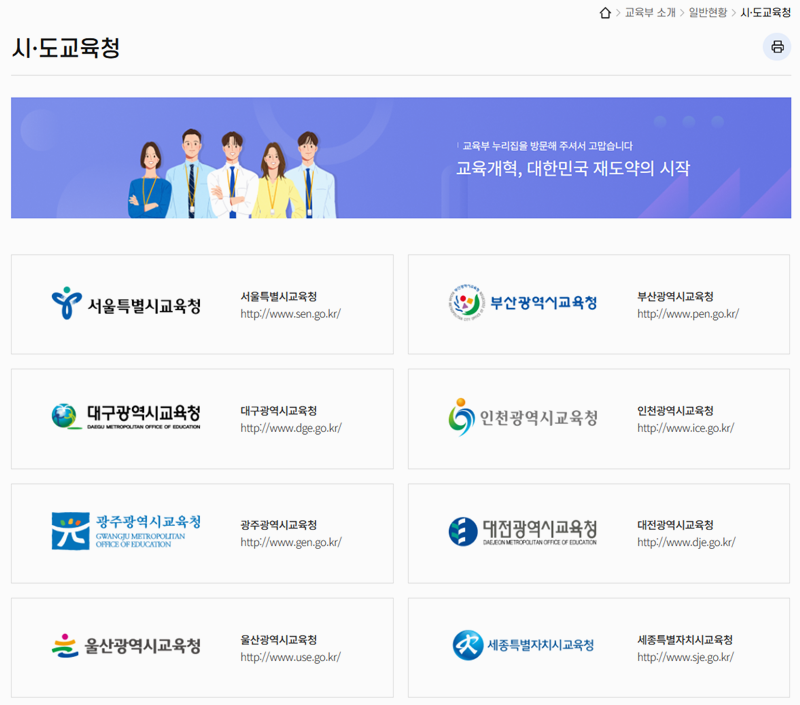Click the print page icon
Image resolution: width=800 pixels, height=705 pixels.
(777, 47)
